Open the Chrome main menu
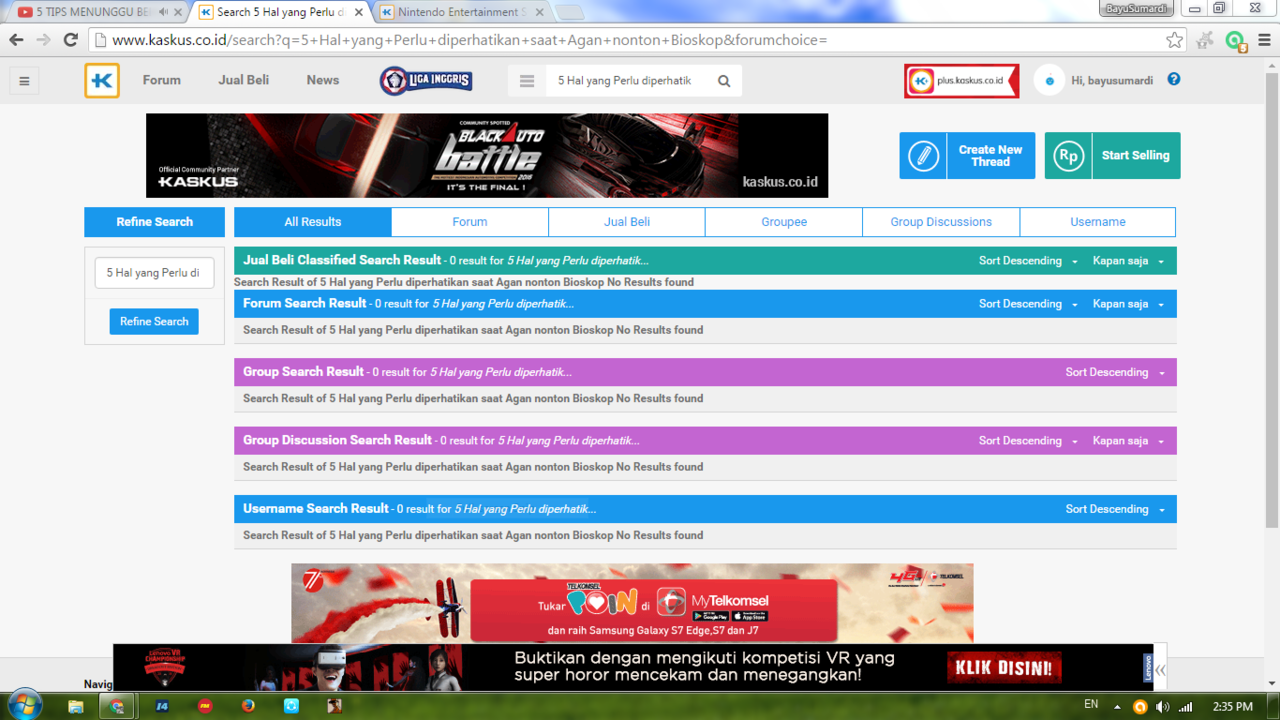The image size is (1280, 720). 1264,40
